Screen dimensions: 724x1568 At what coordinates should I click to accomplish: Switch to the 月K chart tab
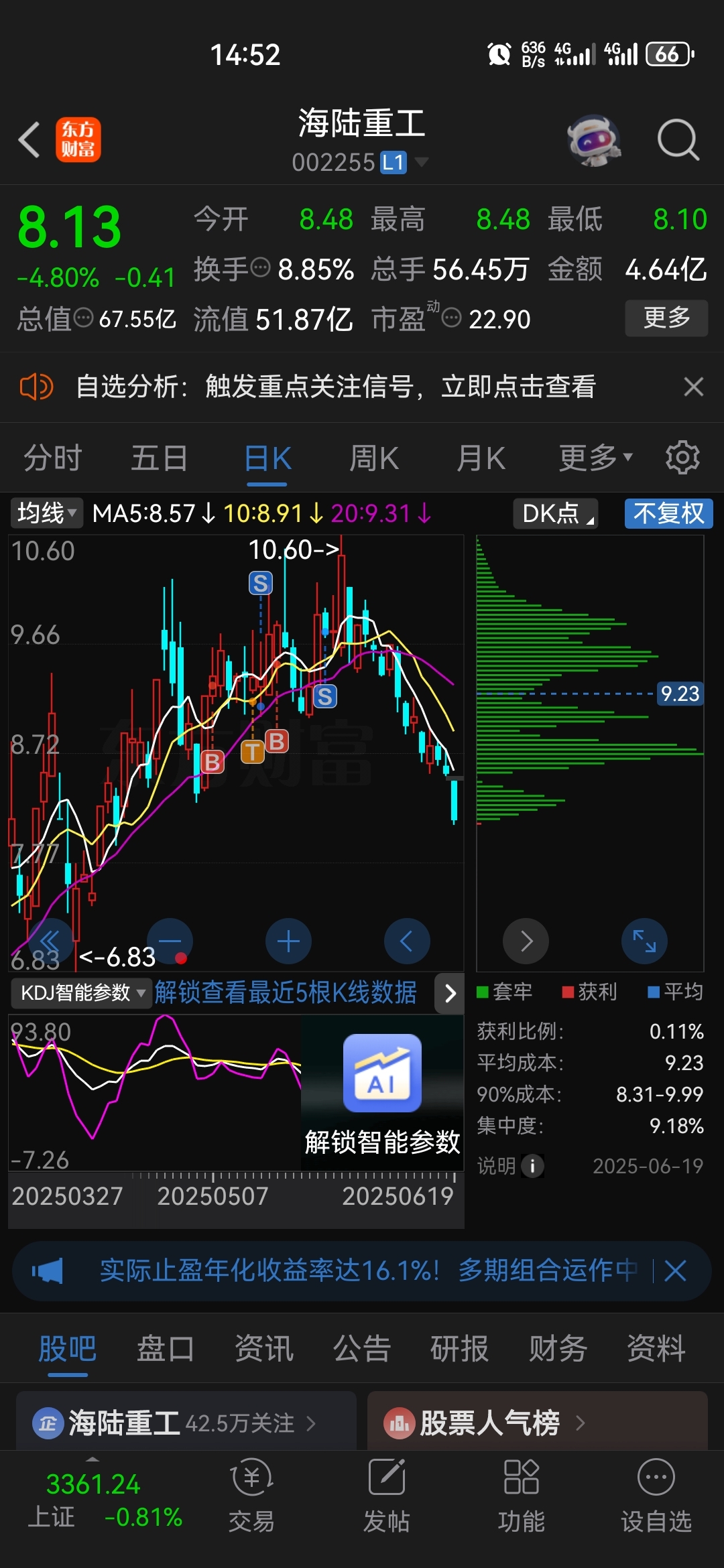coord(480,459)
